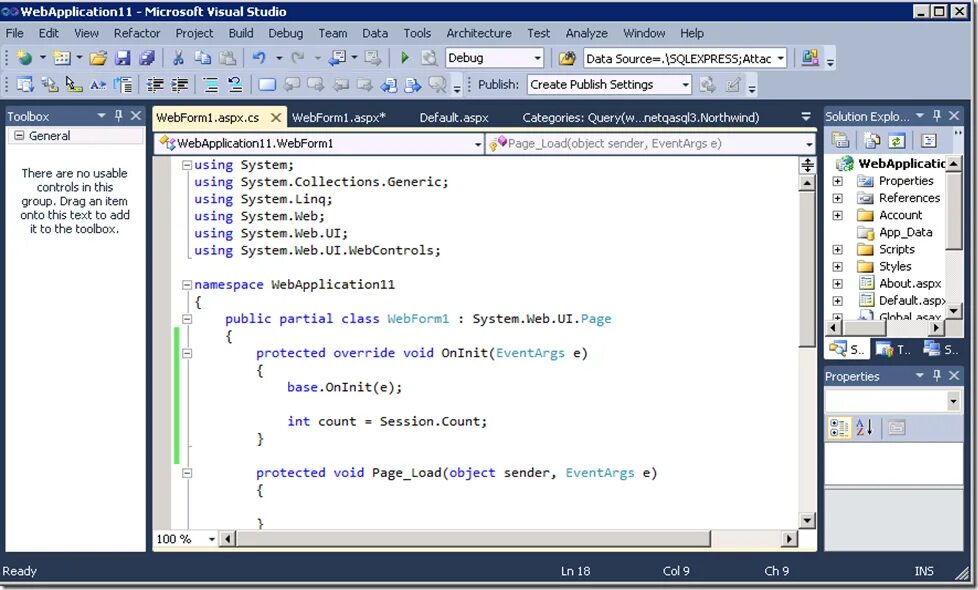Click Show All Files in Solution Explorer
The image size is (978, 590).
[x=871, y=141]
